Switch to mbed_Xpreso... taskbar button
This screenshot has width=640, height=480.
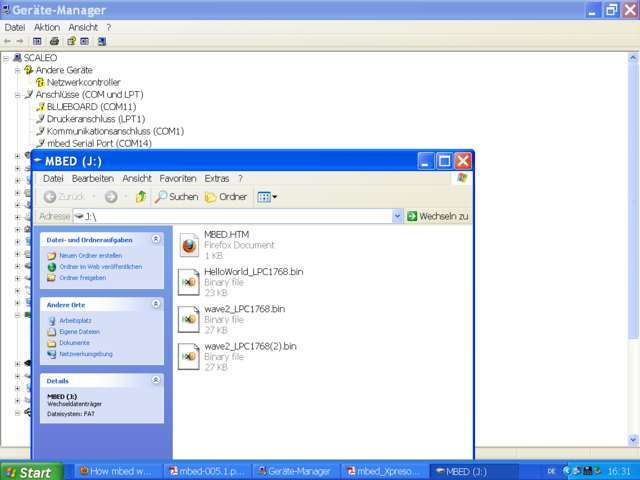384,472
